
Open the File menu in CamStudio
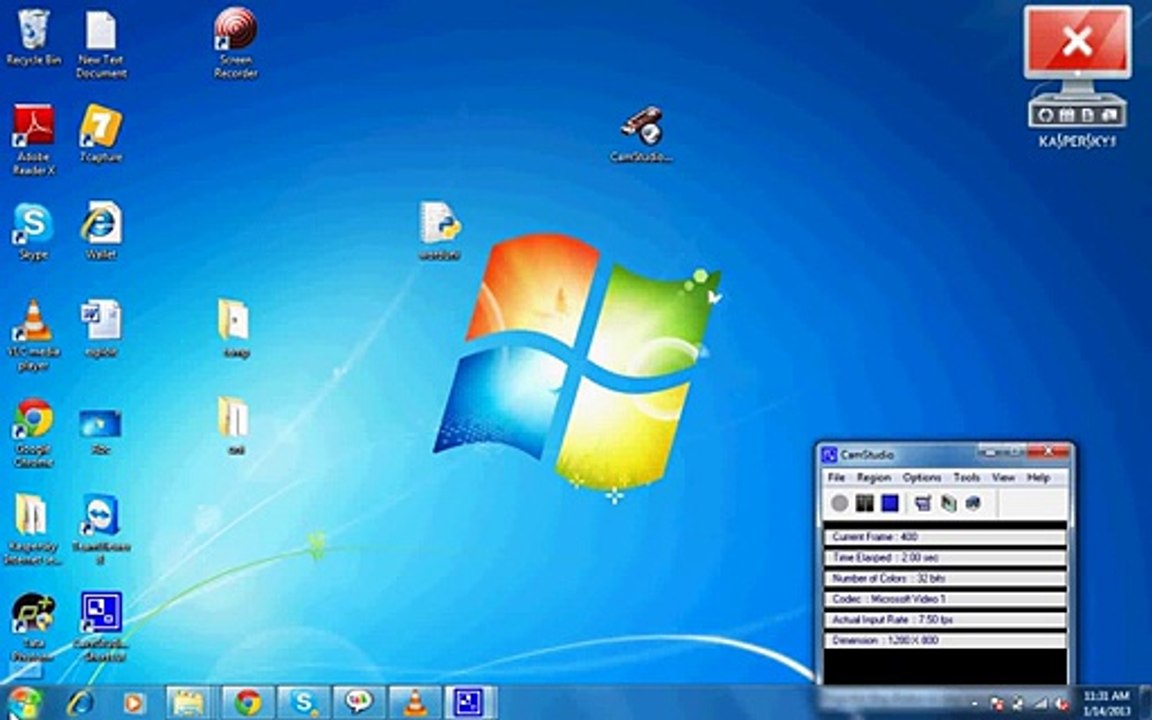coord(836,478)
